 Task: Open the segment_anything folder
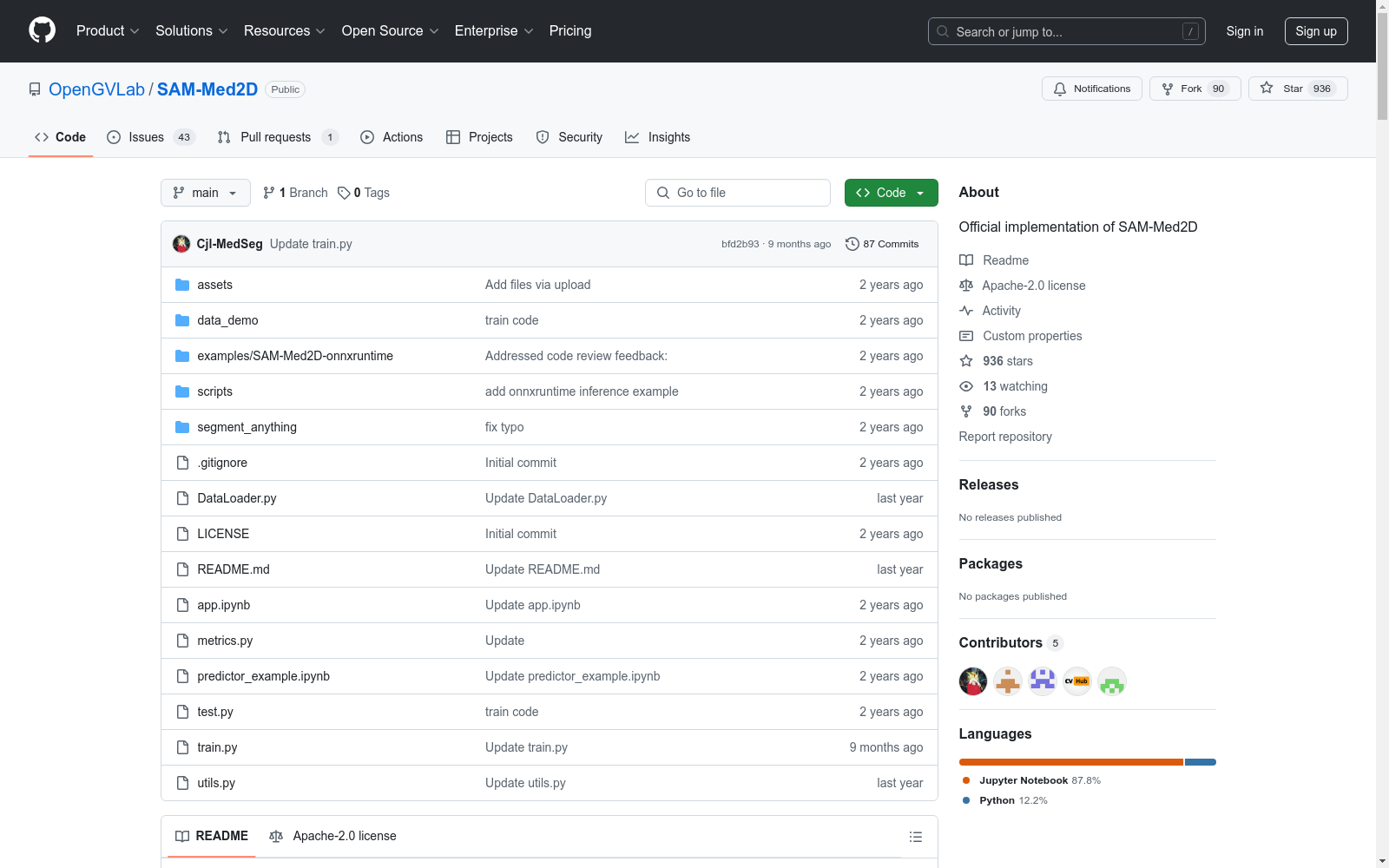[x=247, y=427]
